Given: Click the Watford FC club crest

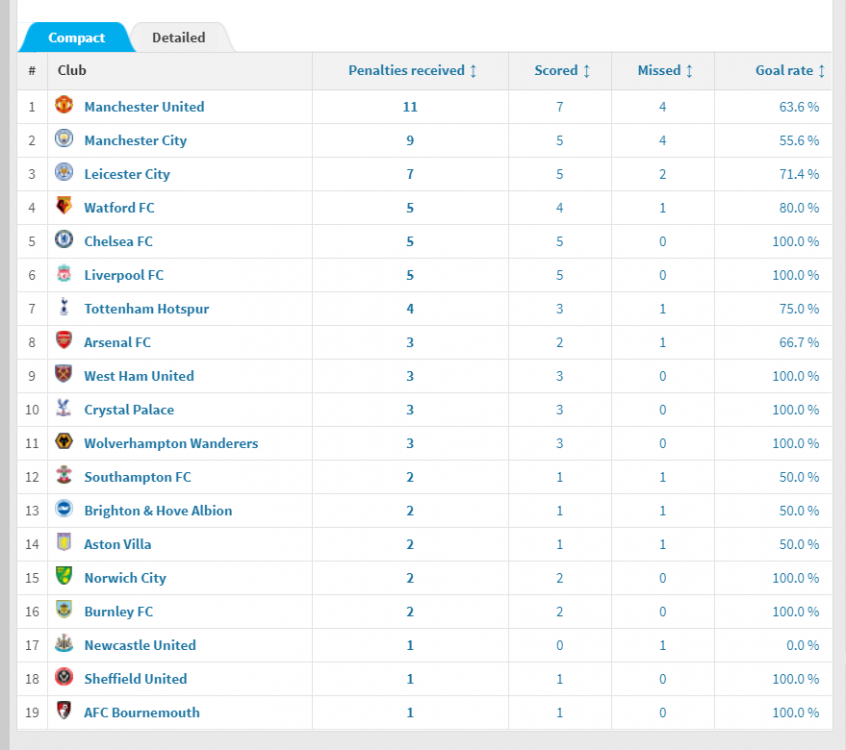Looking at the screenshot, I should click(x=64, y=206).
